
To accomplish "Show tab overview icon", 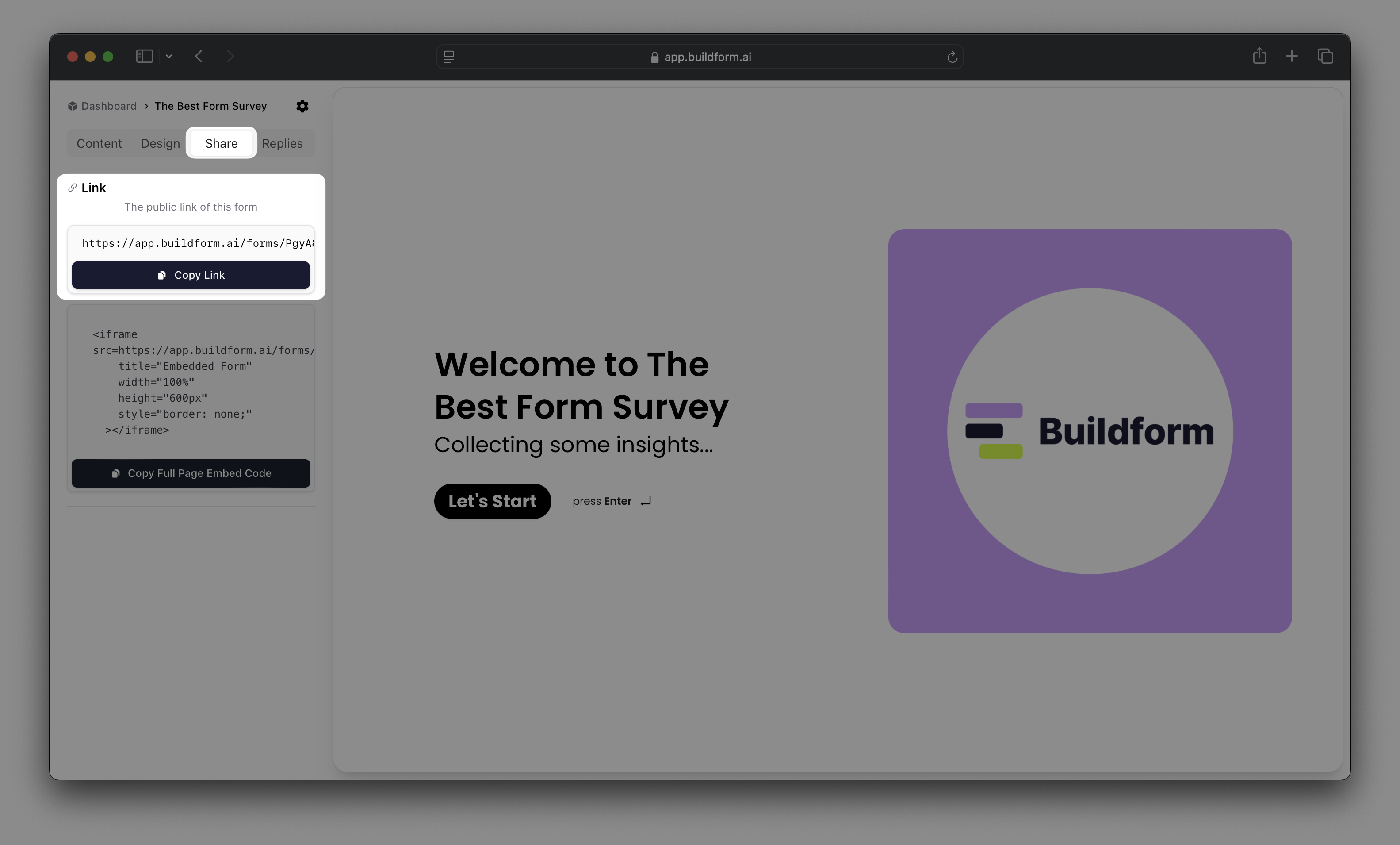I will (1325, 56).
